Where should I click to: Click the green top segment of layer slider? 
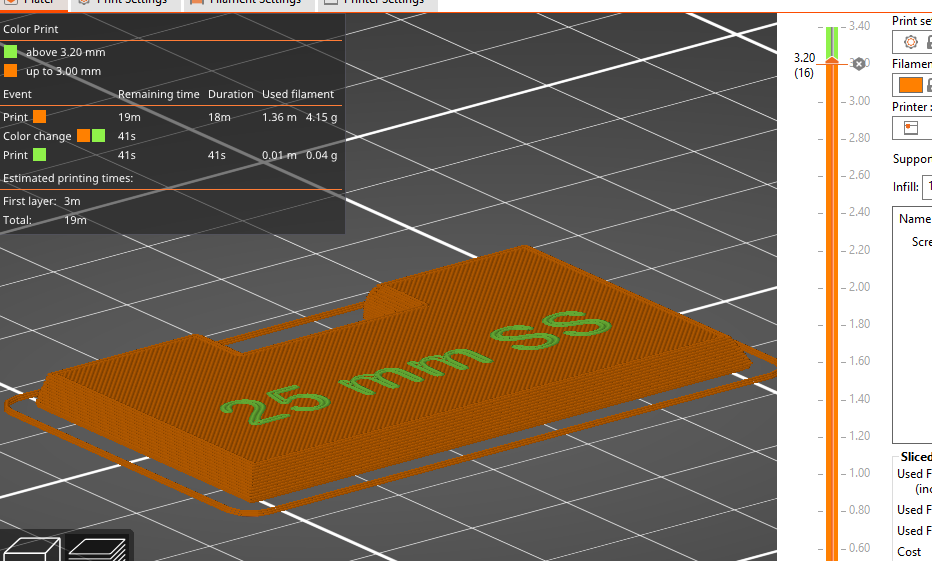tap(831, 40)
